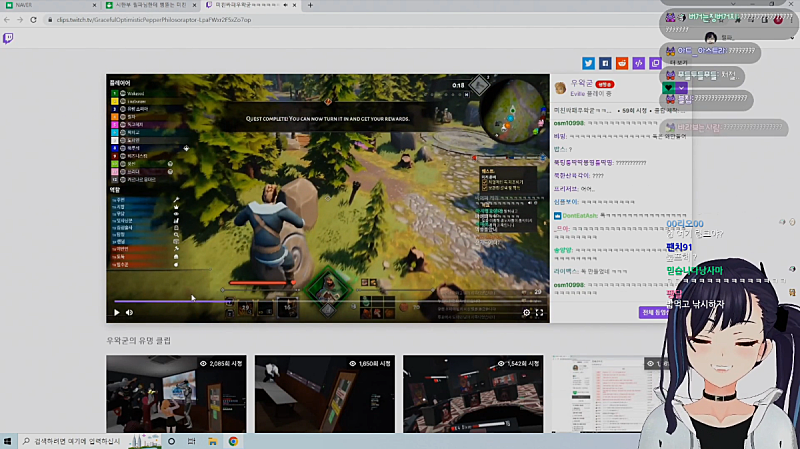Open File Explorer from taskbar
The height and width of the screenshot is (449, 800).
pyautogui.click(x=212, y=441)
